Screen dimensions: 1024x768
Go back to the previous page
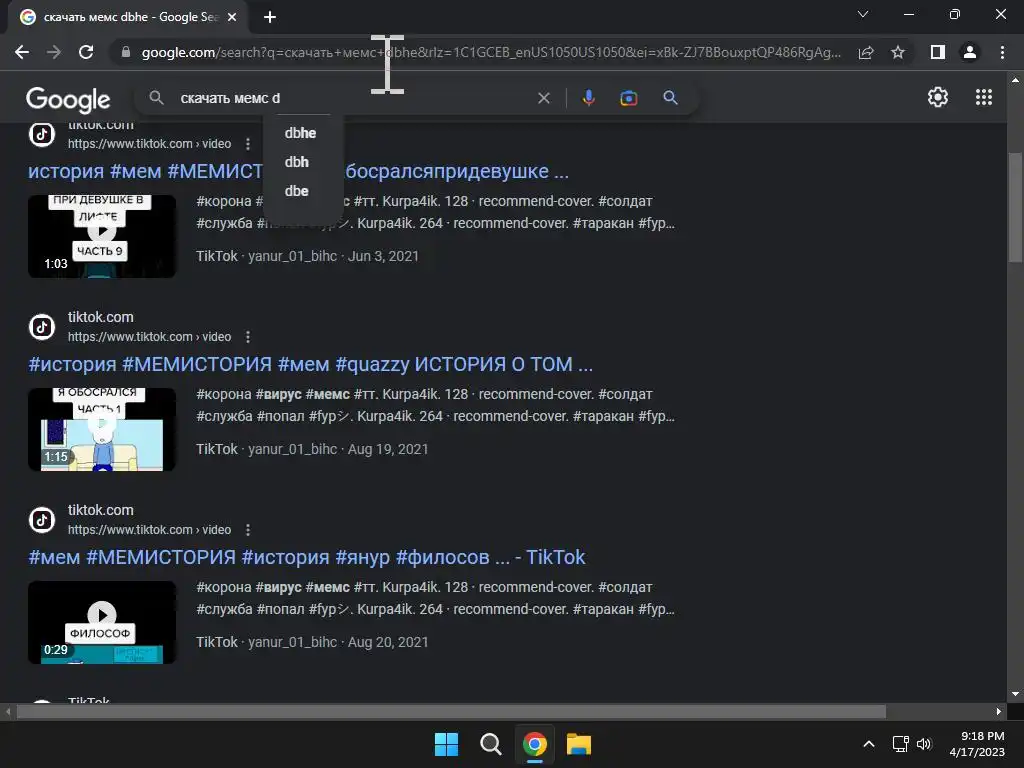coord(22,52)
